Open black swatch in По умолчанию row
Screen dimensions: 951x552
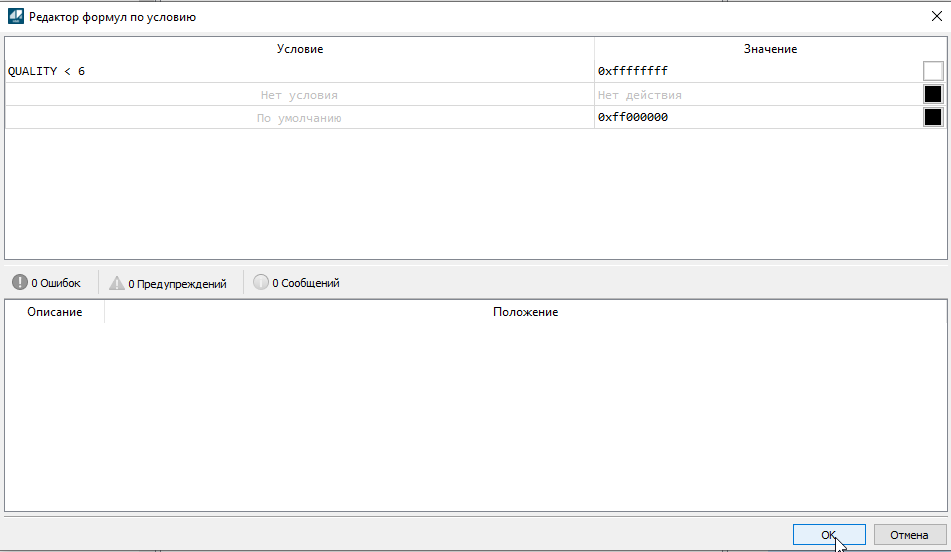(932, 117)
